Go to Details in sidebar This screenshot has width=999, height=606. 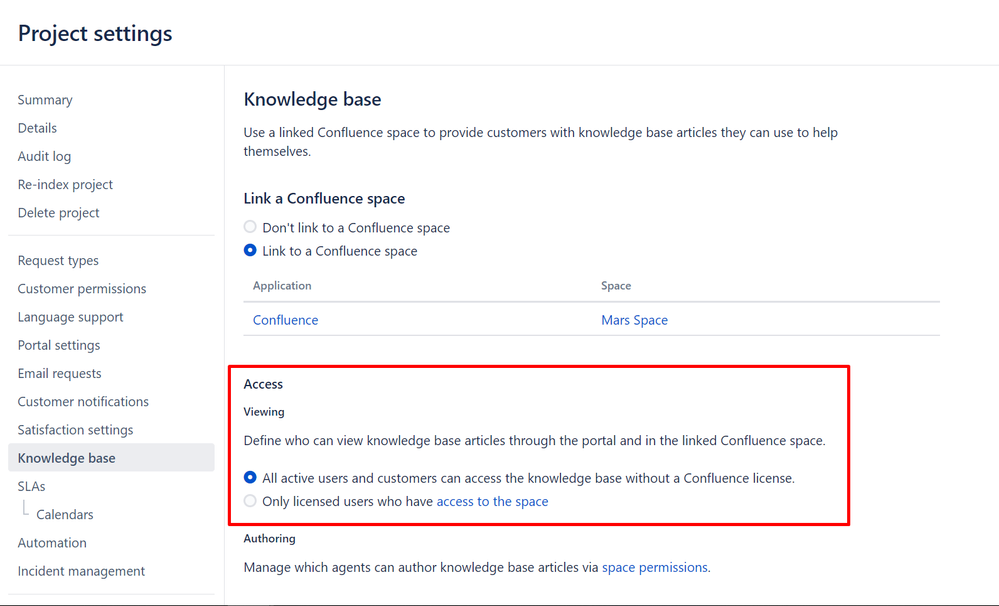pos(37,128)
